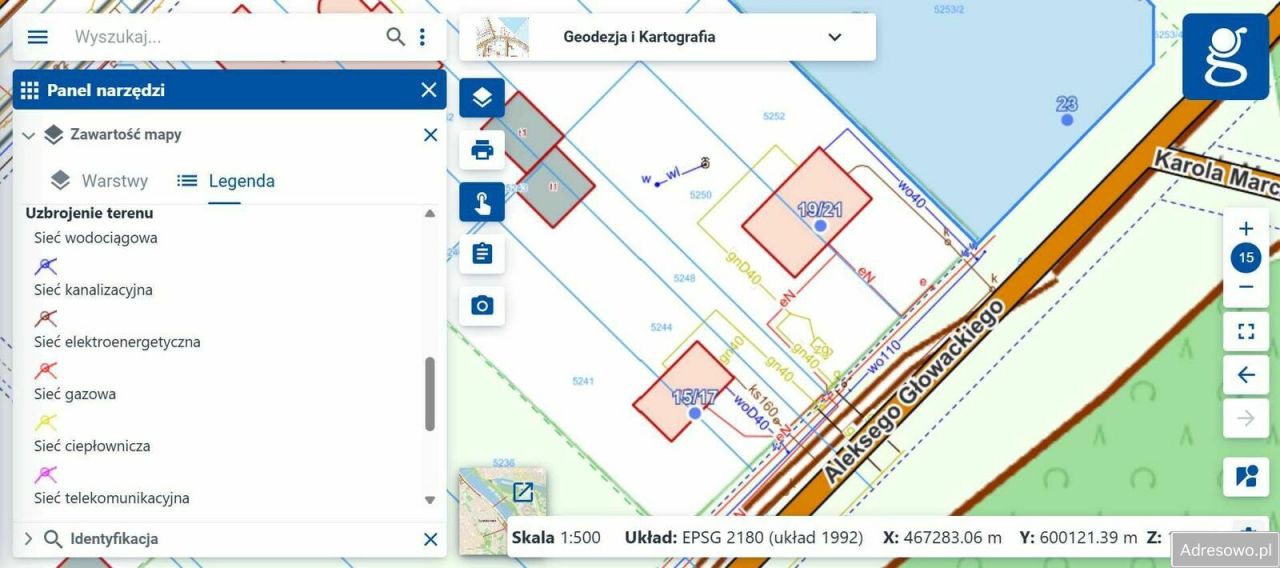Click the print map button
Image resolution: width=1280 pixels, height=568 pixels.
tap(482, 150)
